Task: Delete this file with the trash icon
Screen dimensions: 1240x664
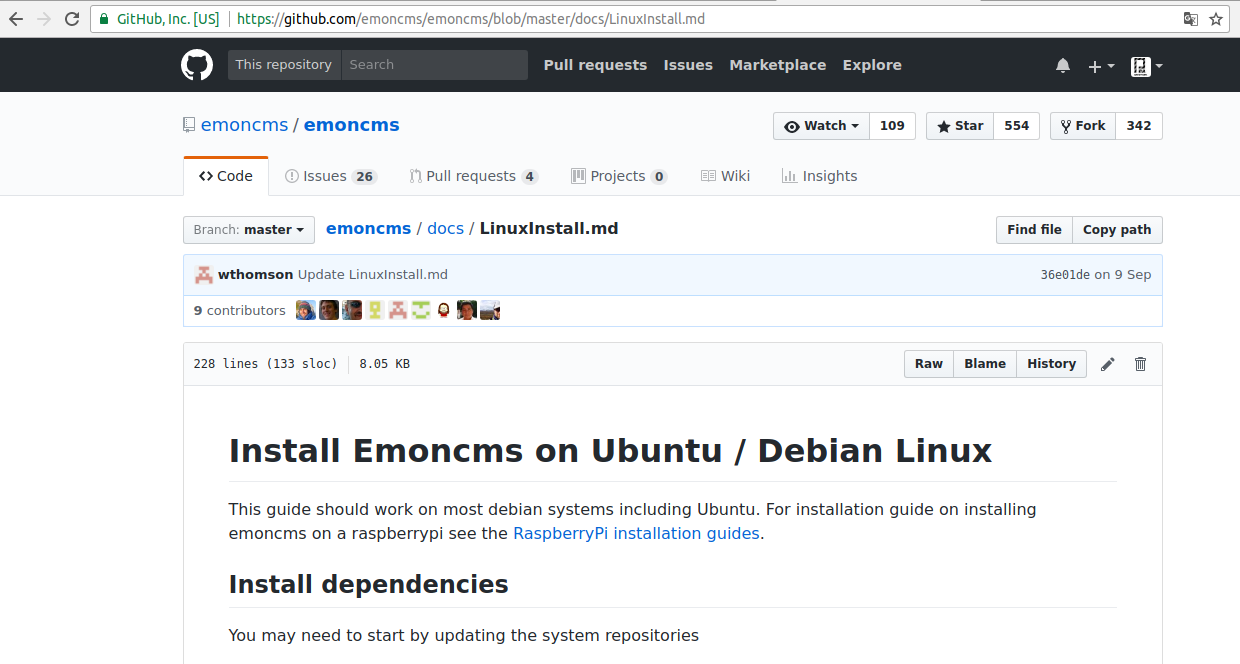Action: [x=1140, y=364]
